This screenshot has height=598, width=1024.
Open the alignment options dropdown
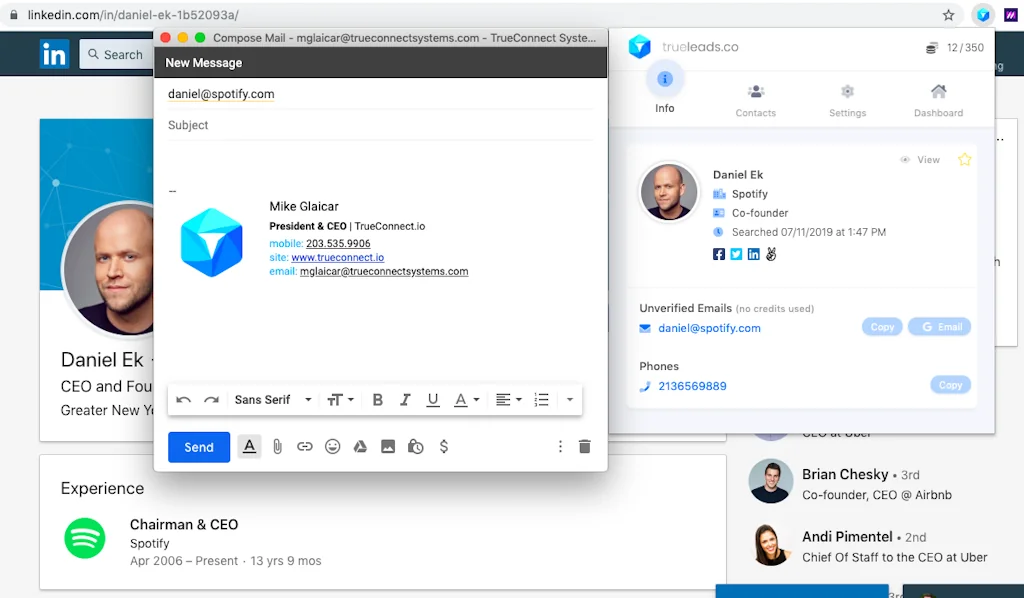point(508,399)
